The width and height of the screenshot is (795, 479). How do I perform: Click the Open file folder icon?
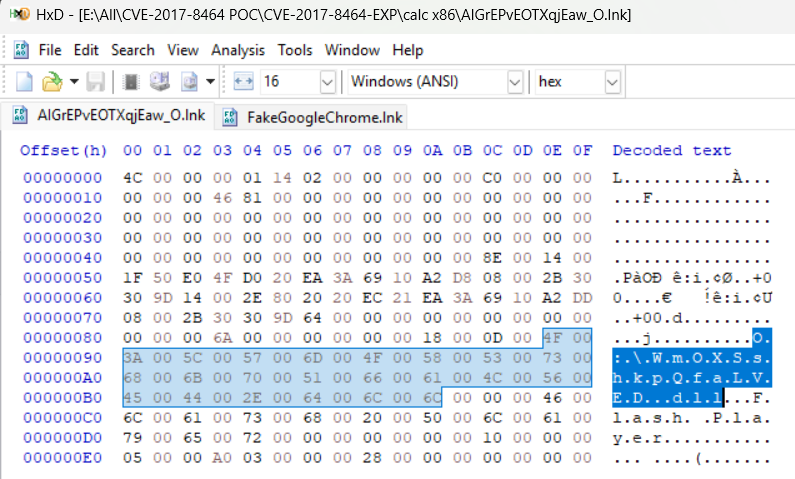52,82
